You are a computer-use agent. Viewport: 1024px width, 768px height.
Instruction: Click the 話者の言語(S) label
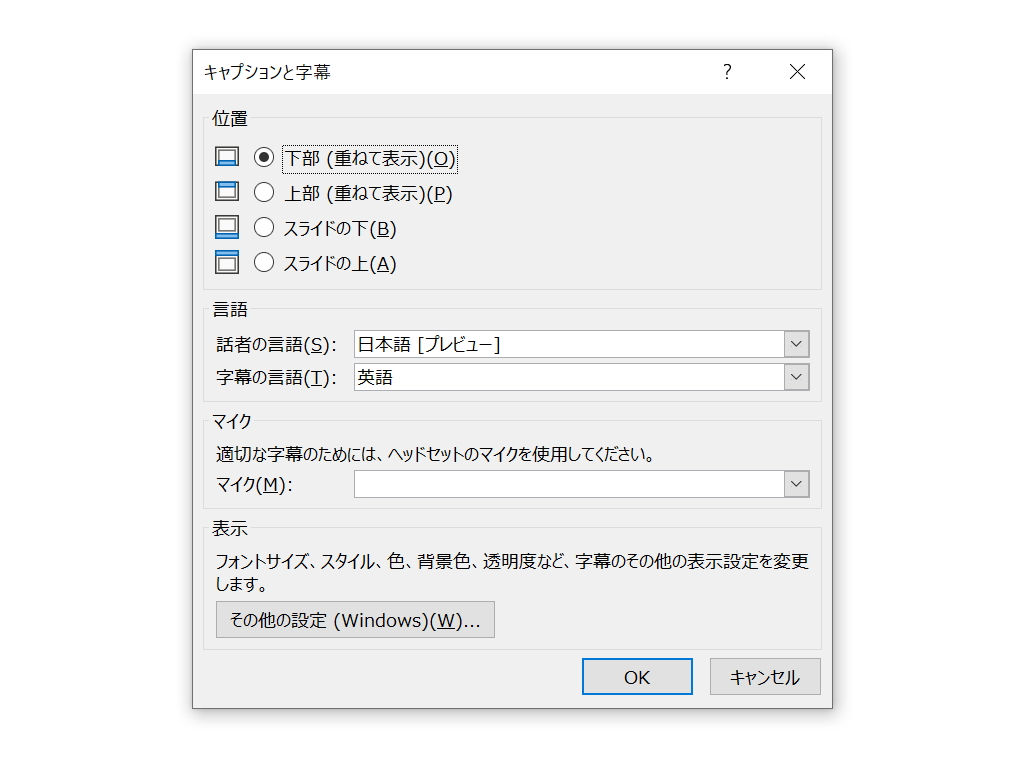click(x=276, y=345)
